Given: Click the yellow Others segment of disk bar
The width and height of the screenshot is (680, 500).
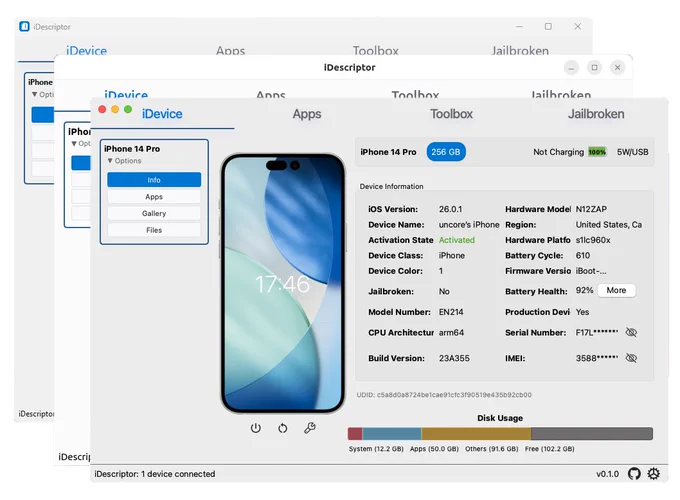Looking at the screenshot, I should coord(476,434).
